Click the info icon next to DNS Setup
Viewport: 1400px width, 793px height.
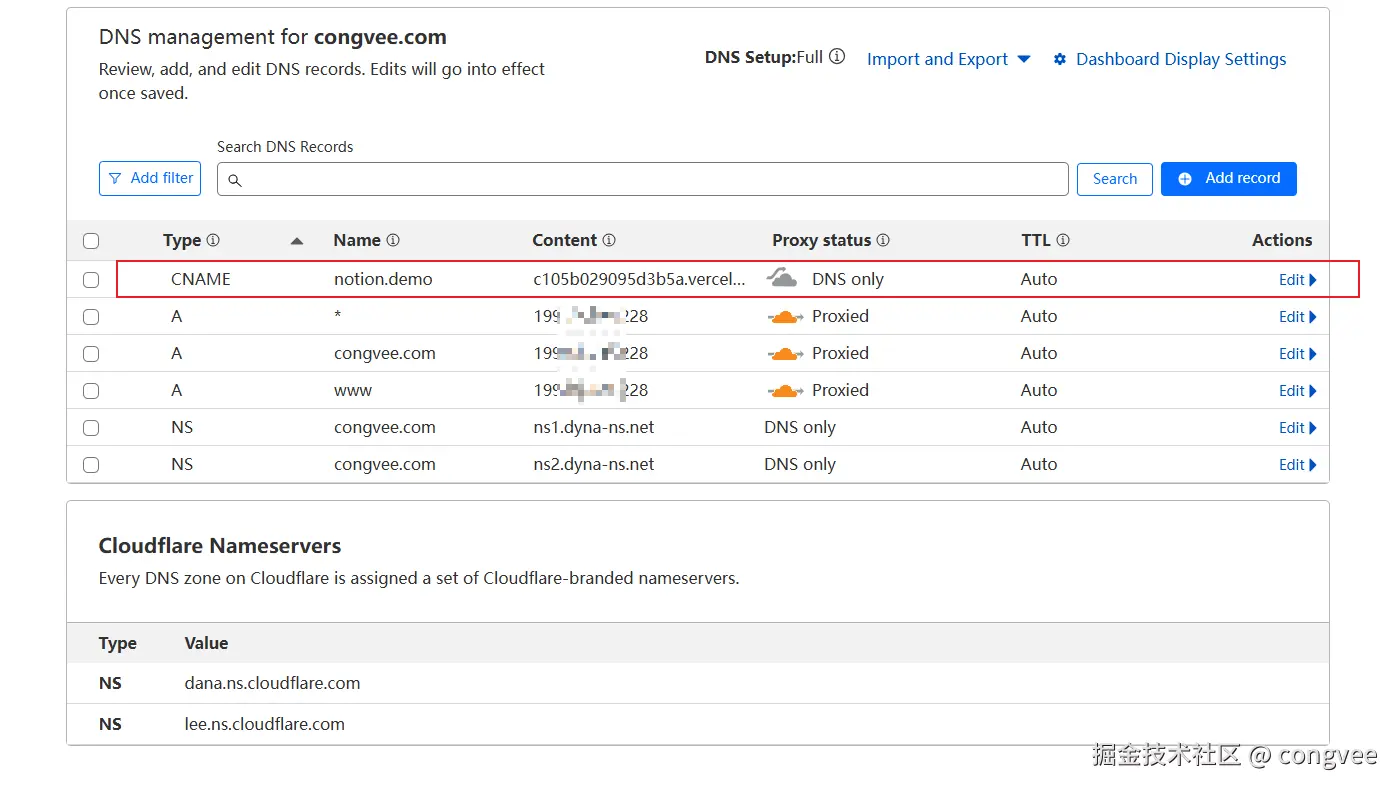click(837, 57)
